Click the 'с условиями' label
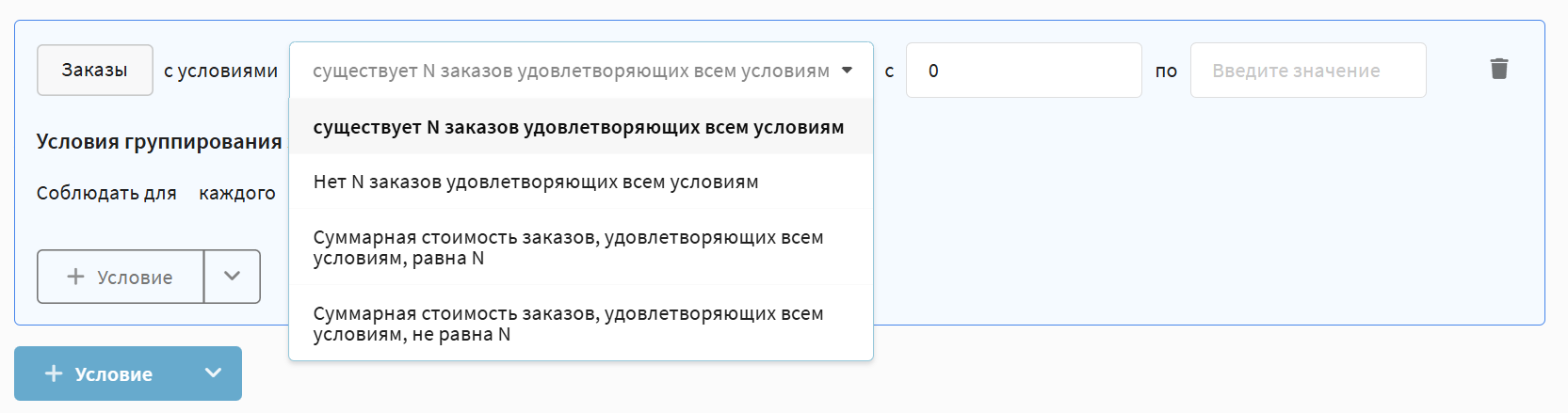Viewport: 1568px width, 413px height. click(x=220, y=71)
